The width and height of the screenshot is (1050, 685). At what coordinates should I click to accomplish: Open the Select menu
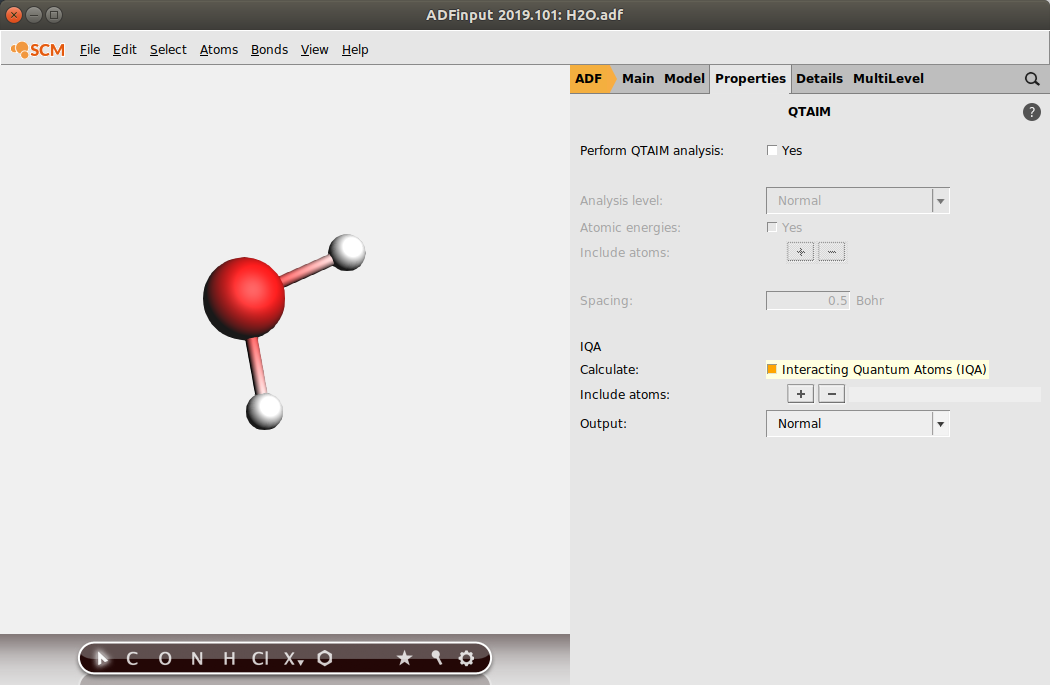[168, 50]
